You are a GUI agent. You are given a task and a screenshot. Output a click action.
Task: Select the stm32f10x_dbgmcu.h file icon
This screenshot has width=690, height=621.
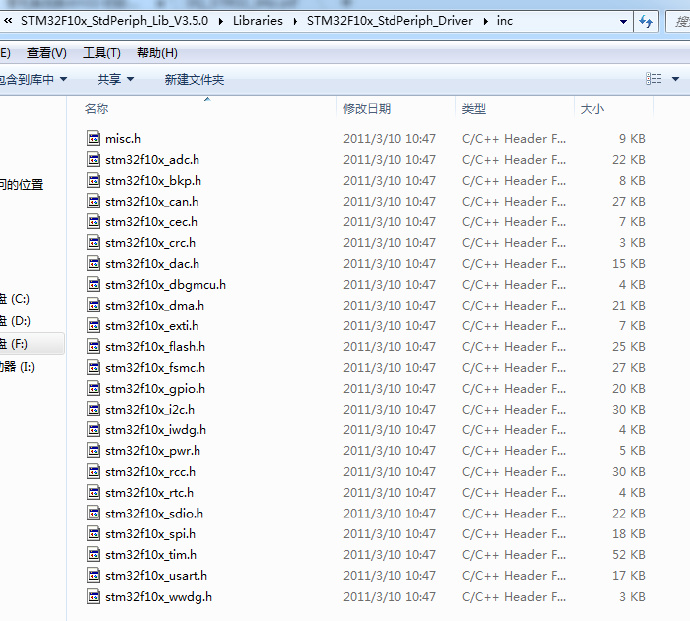click(93, 284)
